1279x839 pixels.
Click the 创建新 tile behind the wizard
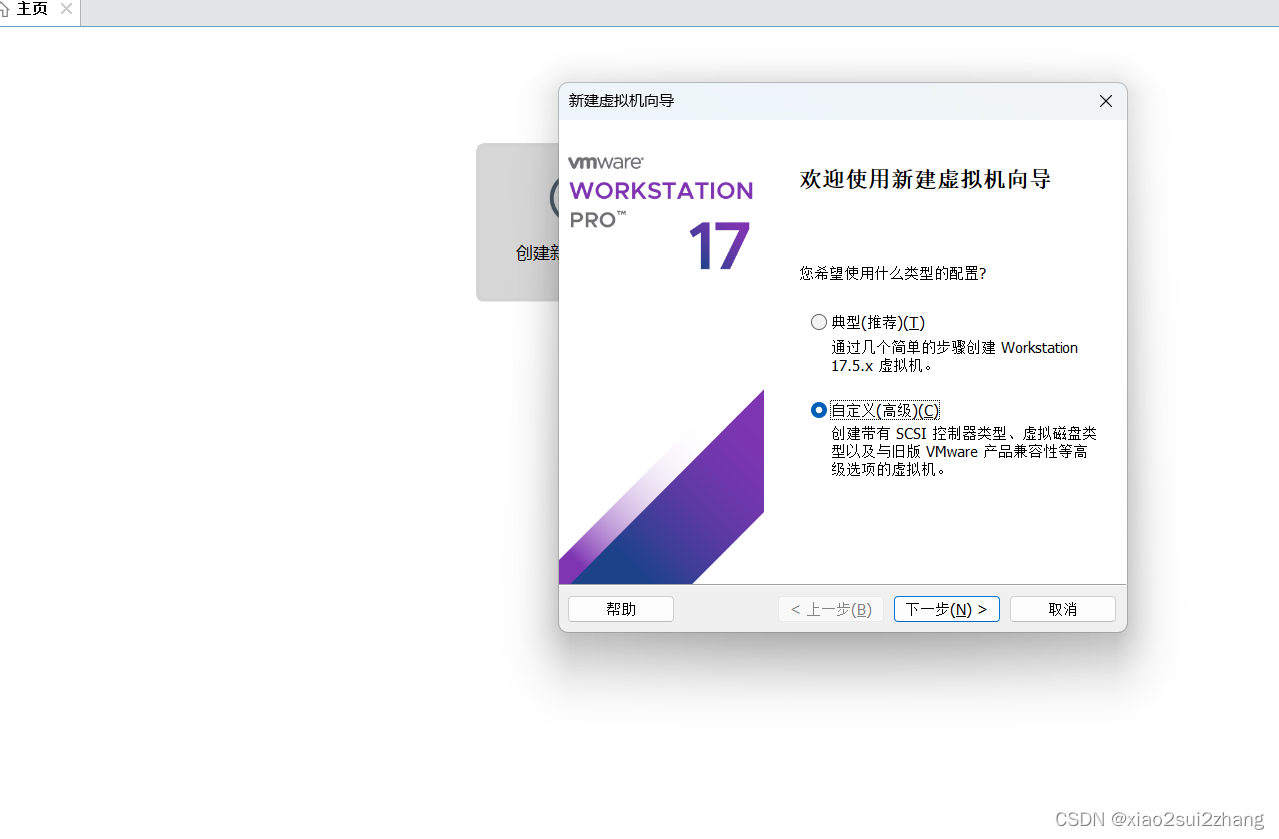pyautogui.click(x=517, y=222)
